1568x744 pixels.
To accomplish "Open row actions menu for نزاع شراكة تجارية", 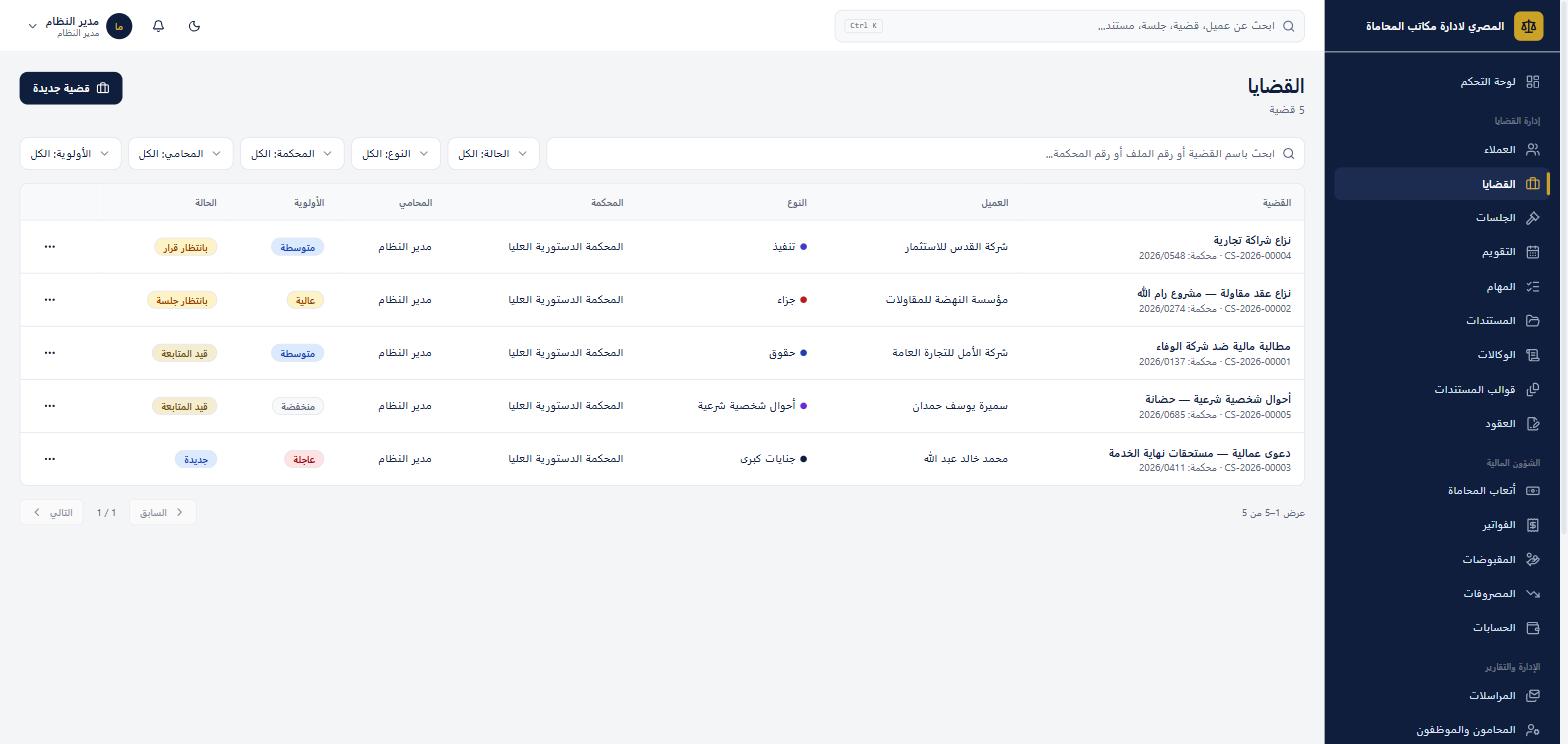I will [x=50, y=247].
